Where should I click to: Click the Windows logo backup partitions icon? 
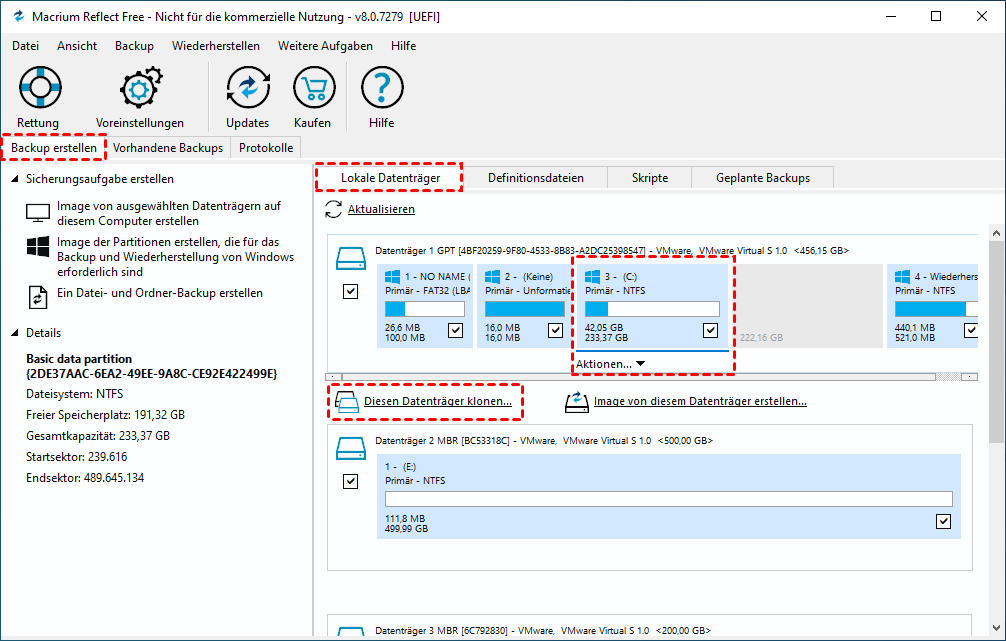(x=38, y=247)
